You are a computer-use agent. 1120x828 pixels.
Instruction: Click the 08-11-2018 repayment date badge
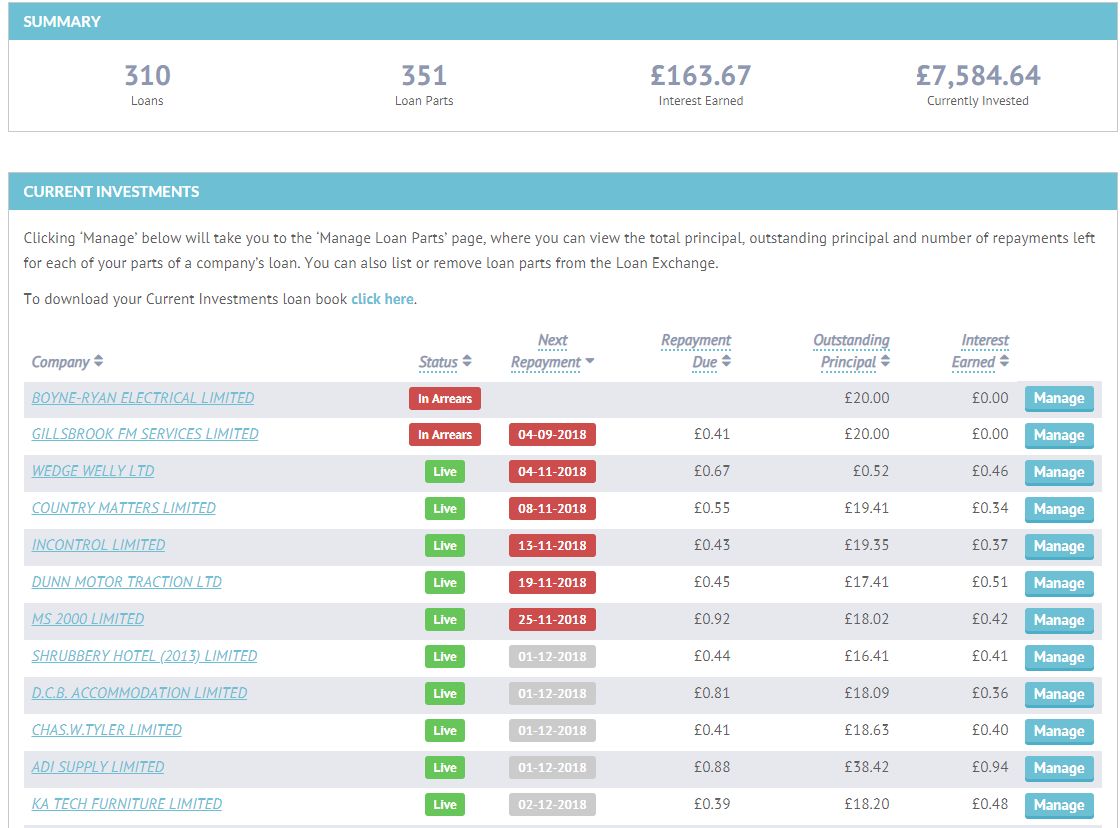(552, 509)
